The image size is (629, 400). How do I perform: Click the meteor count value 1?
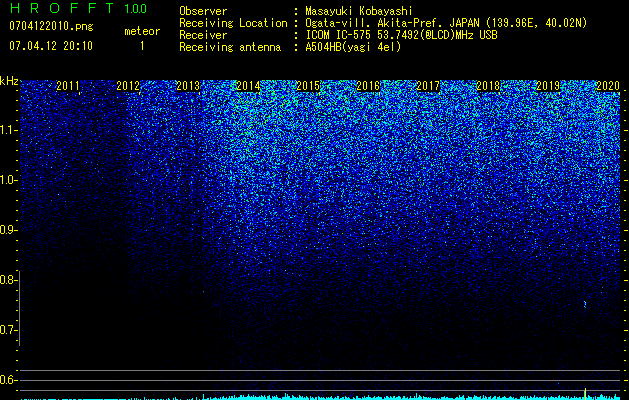[142, 46]
